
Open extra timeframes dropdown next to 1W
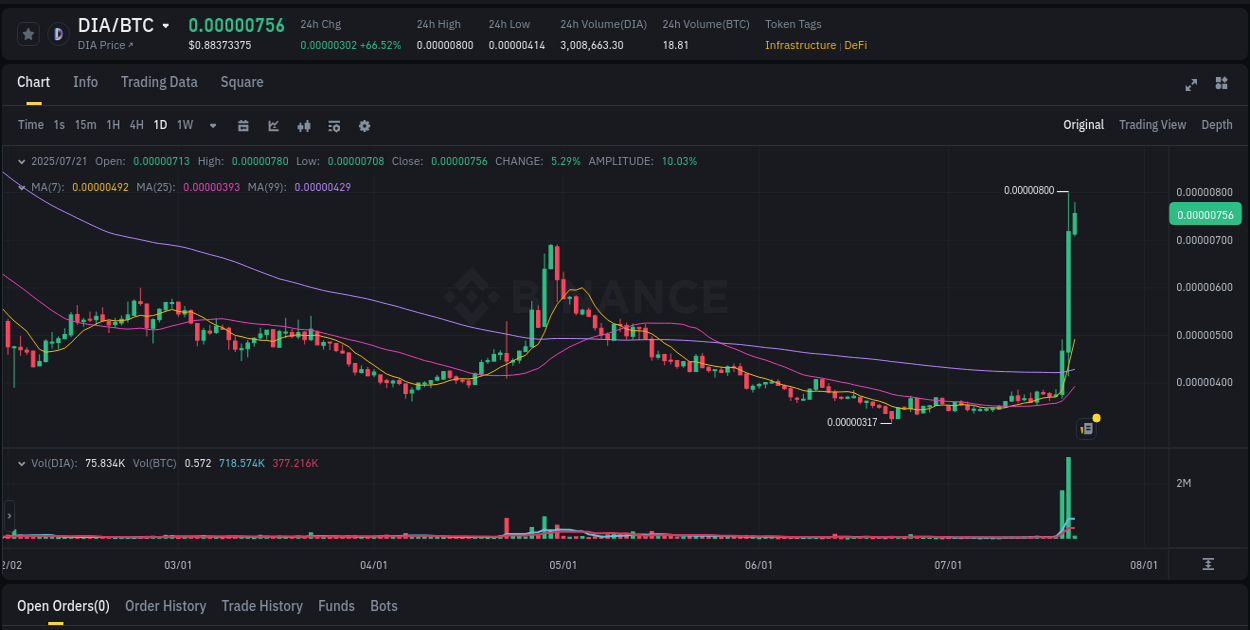212,126
